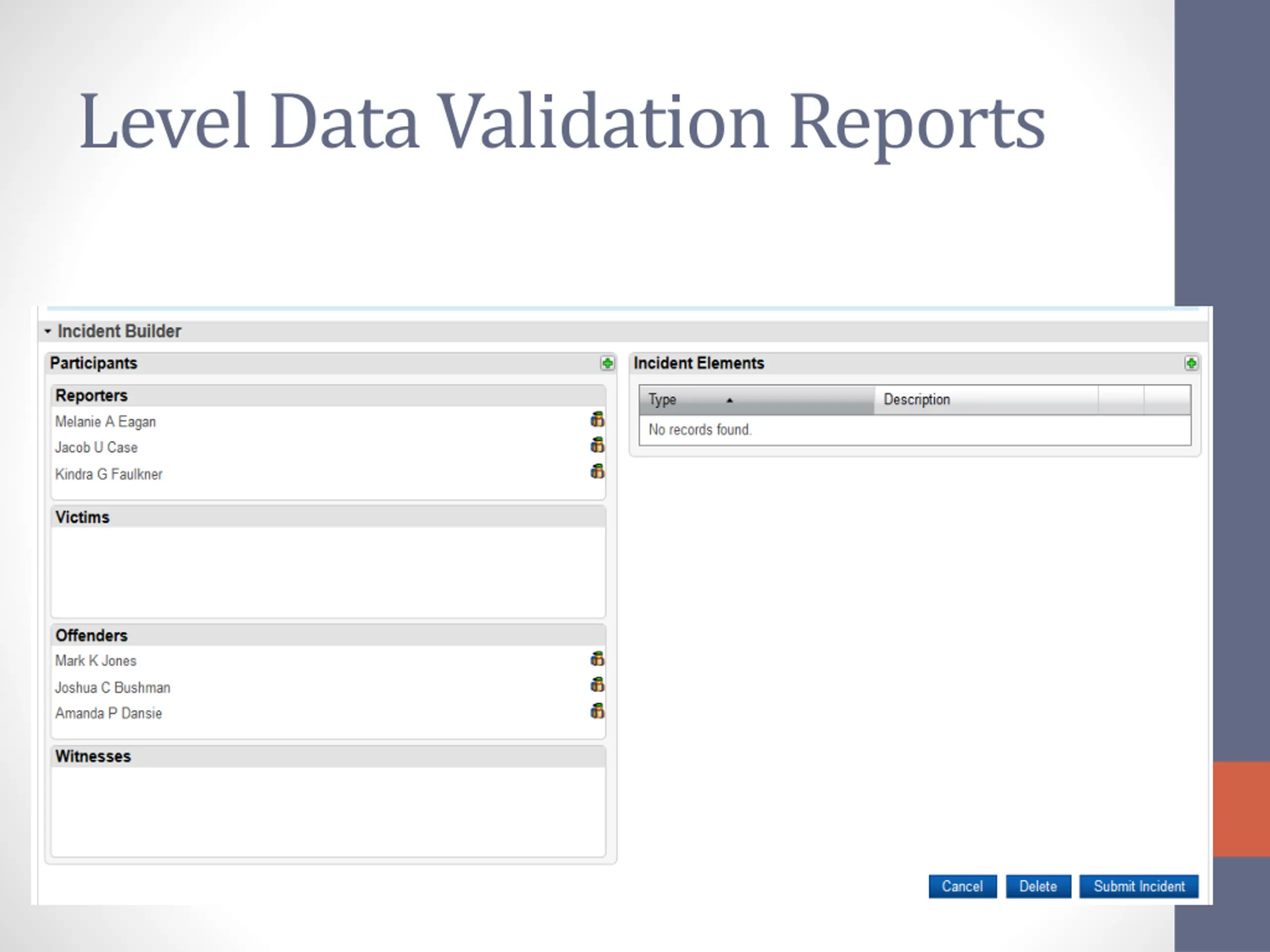Click the Delete button

coord(1038,887)
